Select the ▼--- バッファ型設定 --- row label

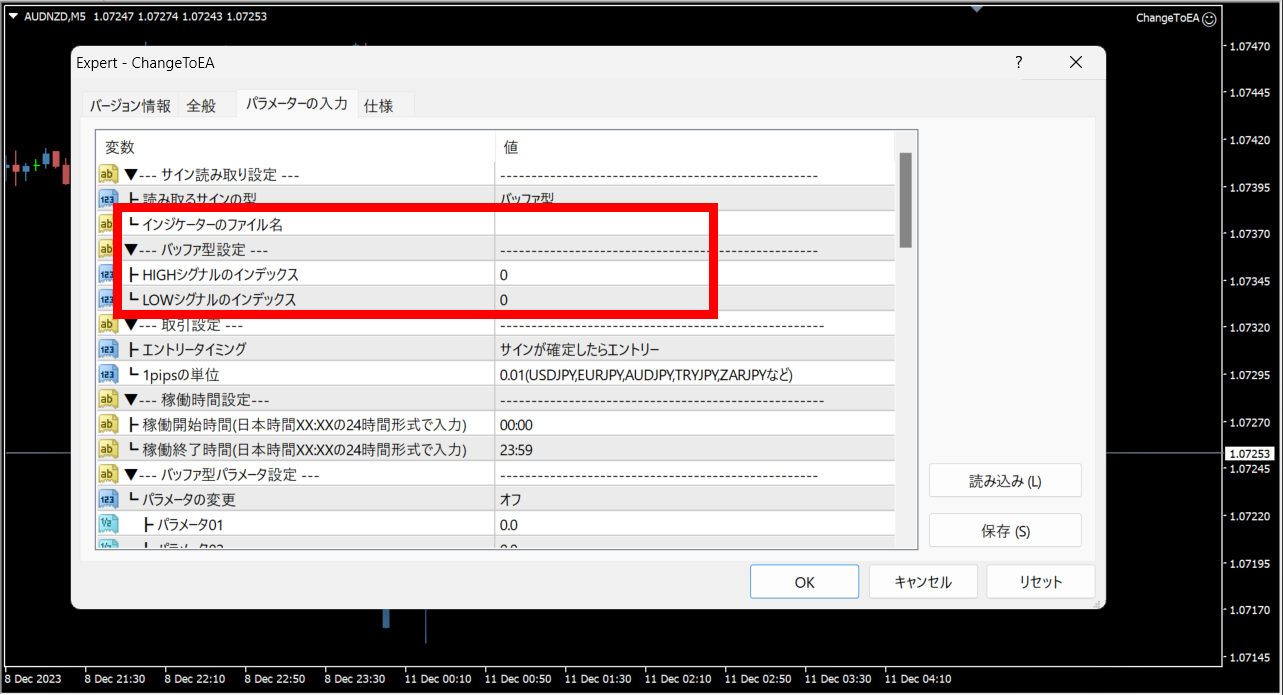(x=196, y=250)
